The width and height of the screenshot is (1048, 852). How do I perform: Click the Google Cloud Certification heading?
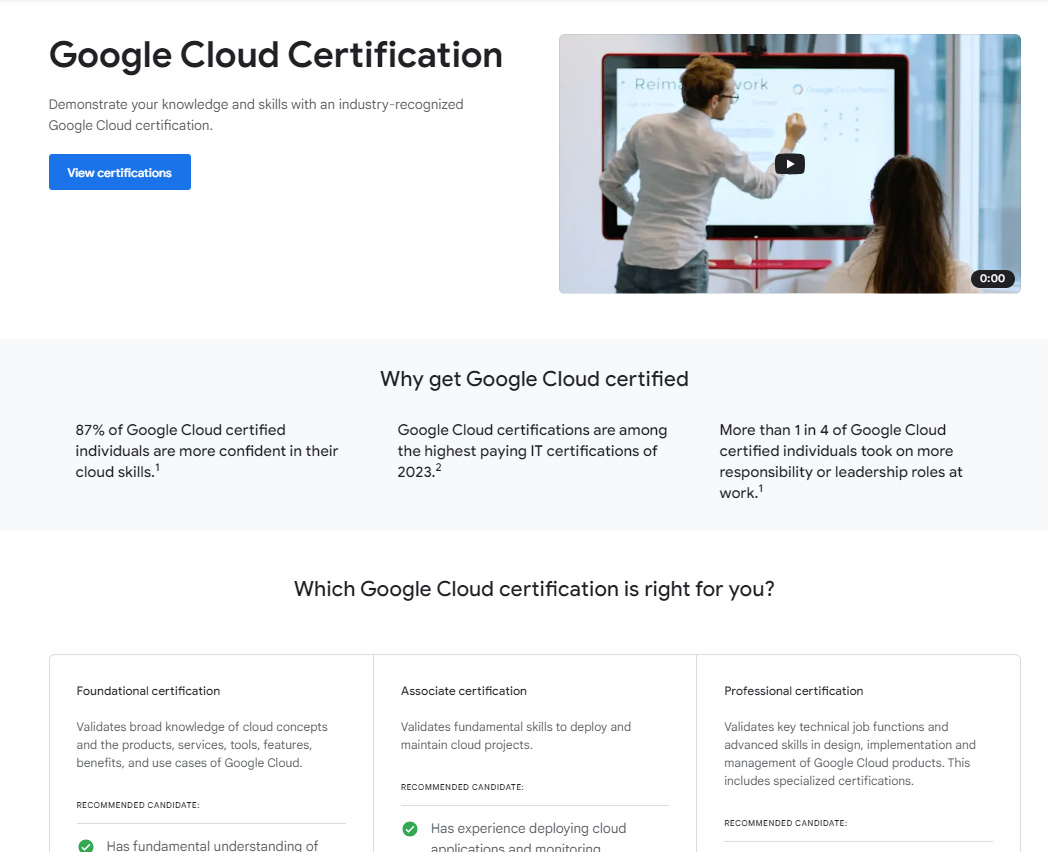point(276,55)
